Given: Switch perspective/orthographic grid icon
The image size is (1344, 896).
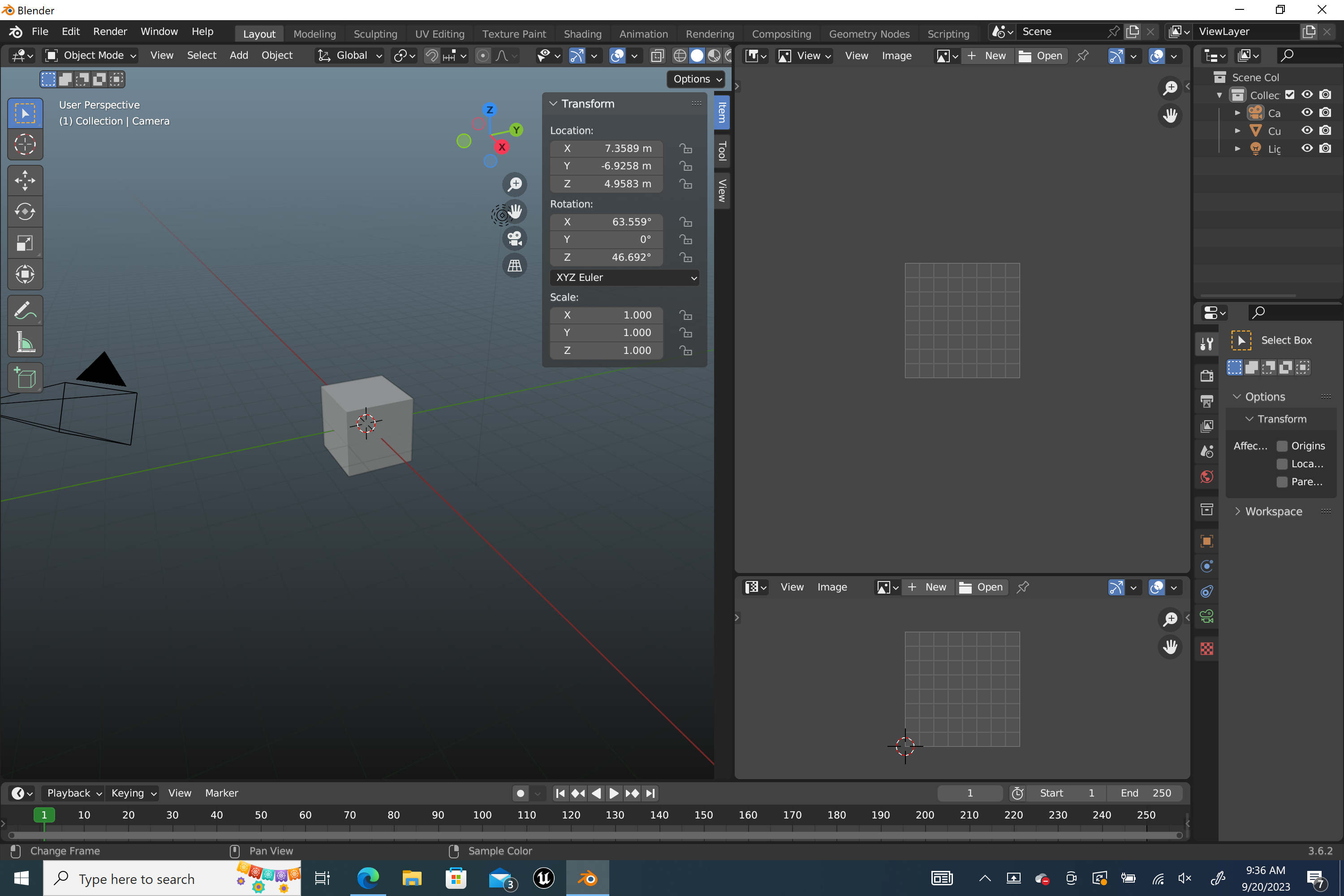Looking at the screenshot, I should point(515,266).
